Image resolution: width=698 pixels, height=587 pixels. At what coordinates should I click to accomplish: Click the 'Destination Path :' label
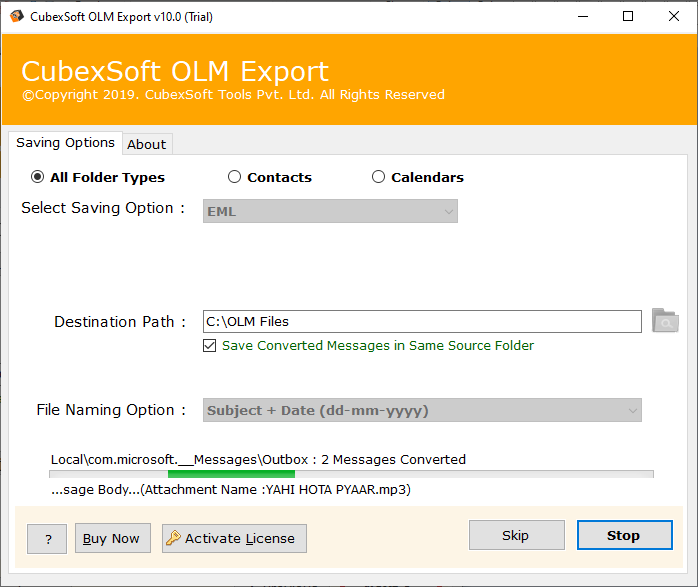[x=120, y=322]
